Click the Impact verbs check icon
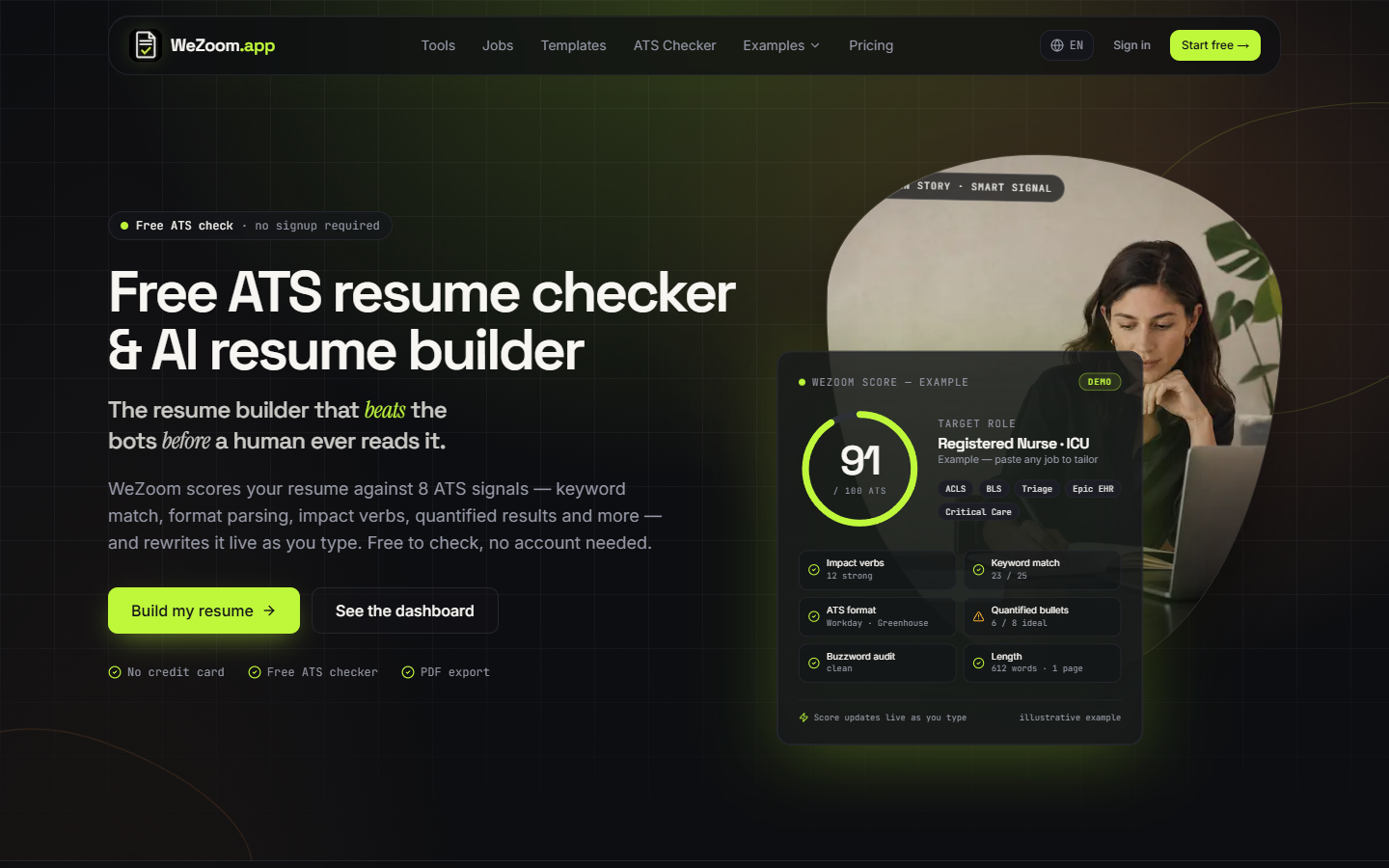1389x868 pixels. [x=814, y=570]
